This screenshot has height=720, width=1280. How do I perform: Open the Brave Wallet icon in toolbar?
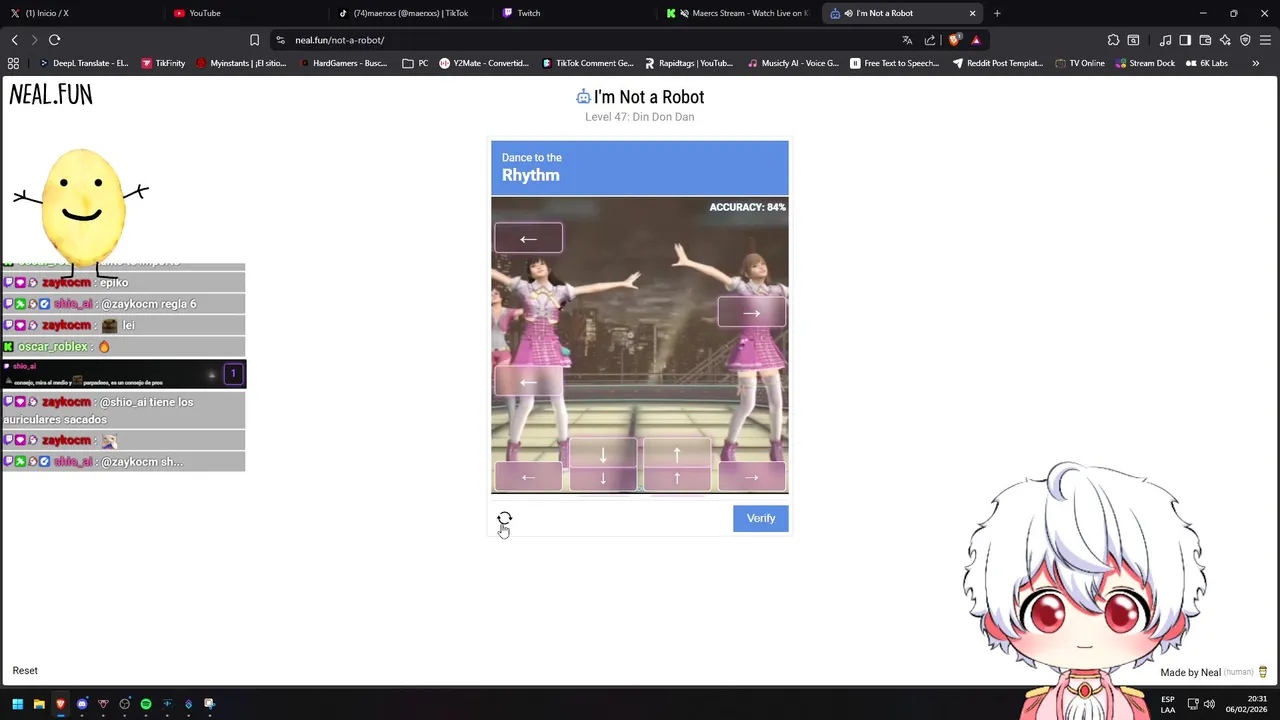(x=1205, y=40)
